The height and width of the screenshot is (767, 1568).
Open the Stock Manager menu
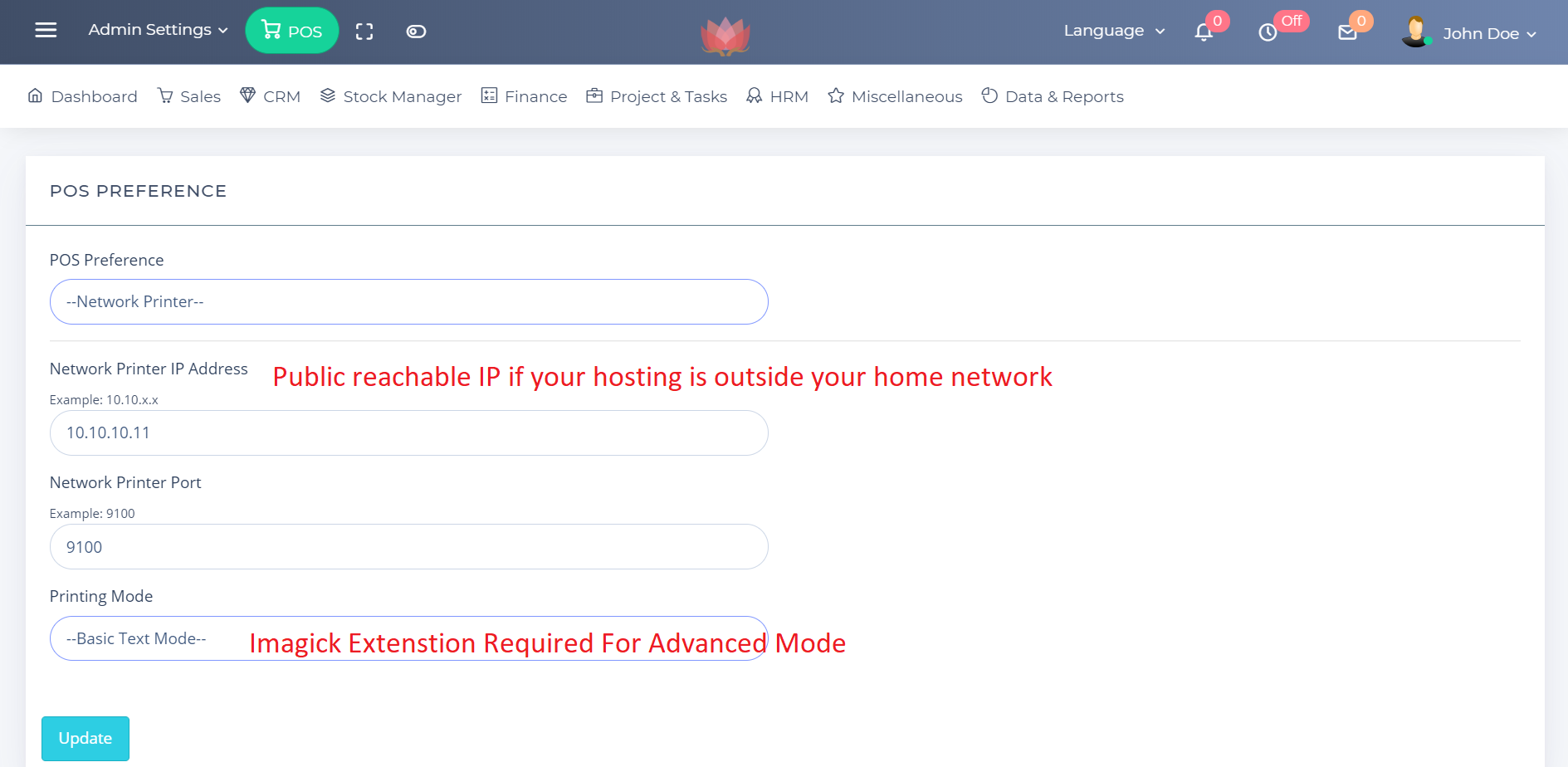click(x=391, y=97)
